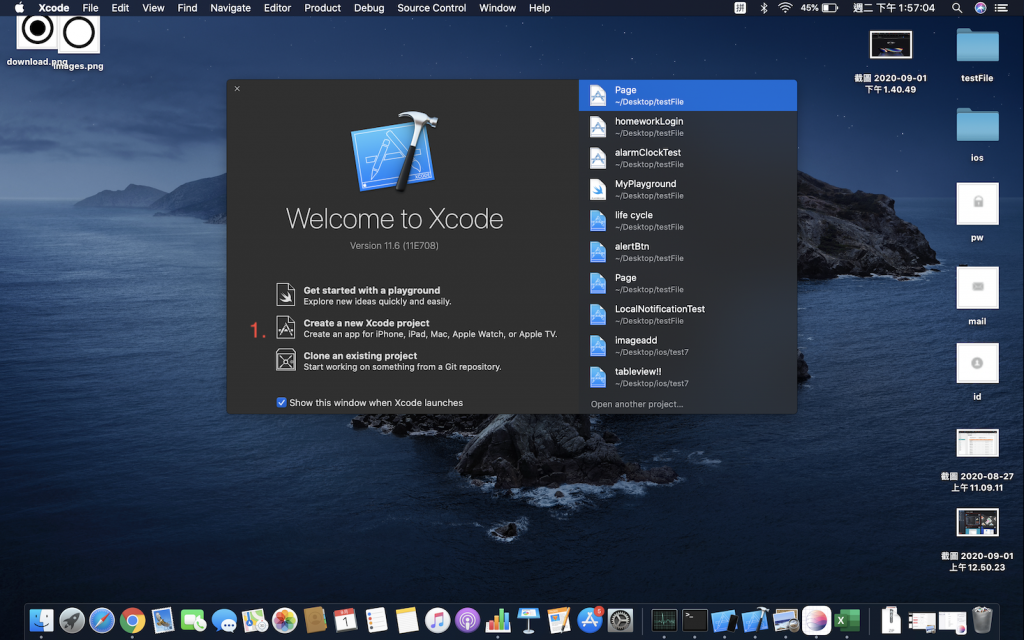Open Messages from the Dock

tap(224, 620)
